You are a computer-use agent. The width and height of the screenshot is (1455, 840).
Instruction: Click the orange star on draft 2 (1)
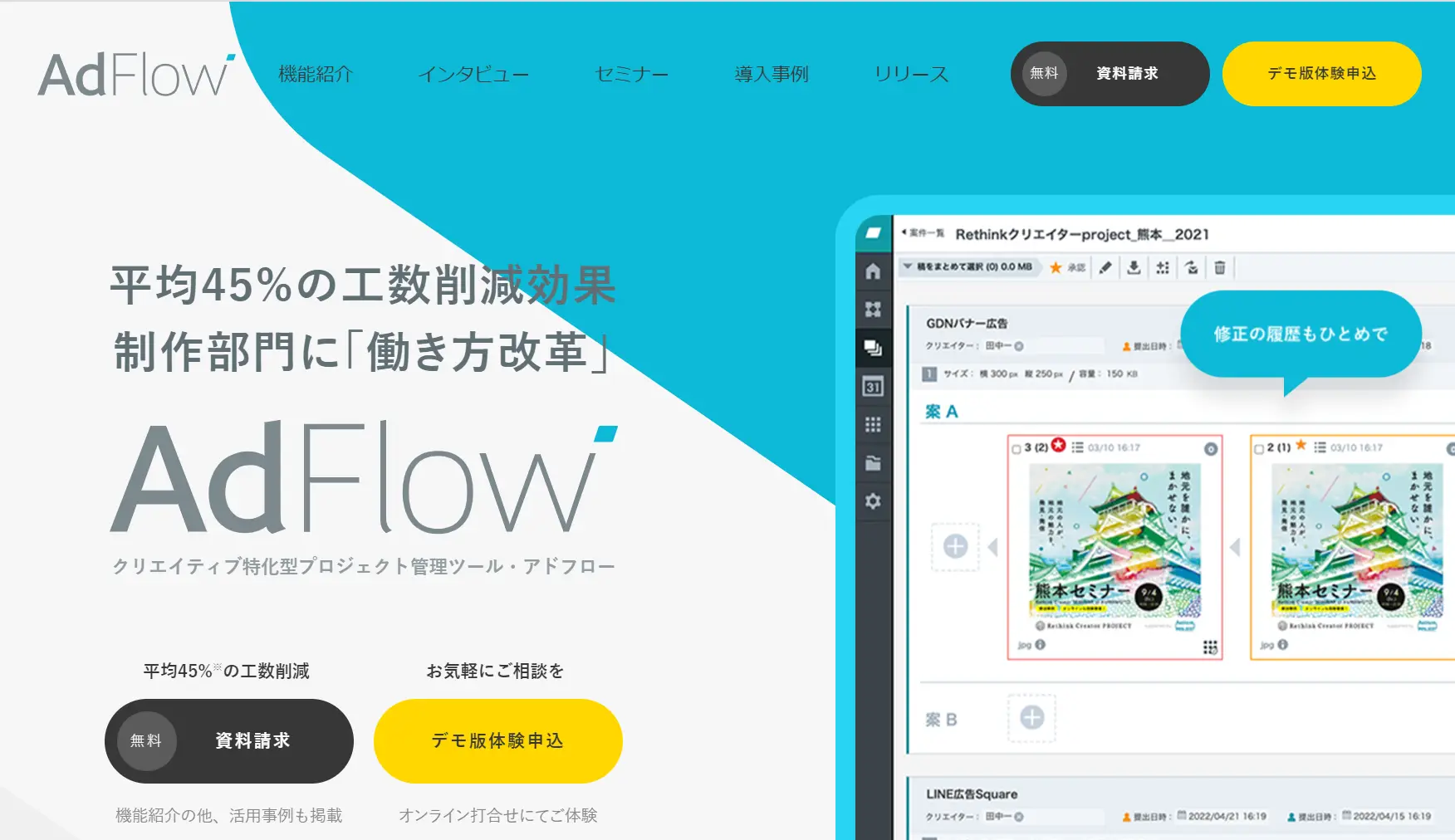point(1301,446)
